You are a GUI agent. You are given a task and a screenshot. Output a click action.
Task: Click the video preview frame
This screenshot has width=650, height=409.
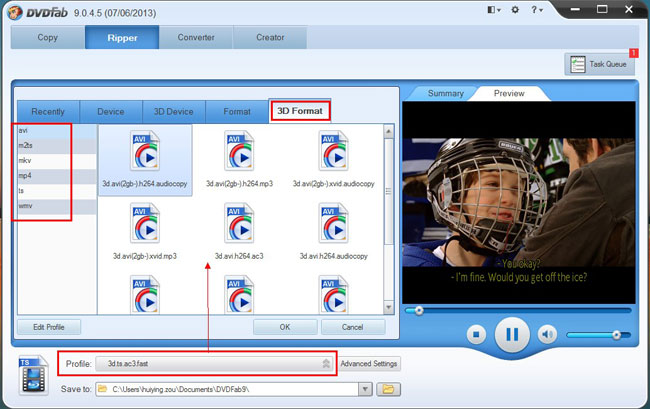pos(519,202)
